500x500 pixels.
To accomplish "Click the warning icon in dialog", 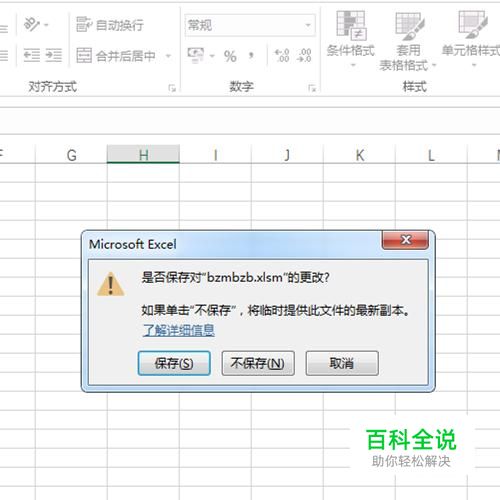I will pyautogui.click(x=111, y=284).
